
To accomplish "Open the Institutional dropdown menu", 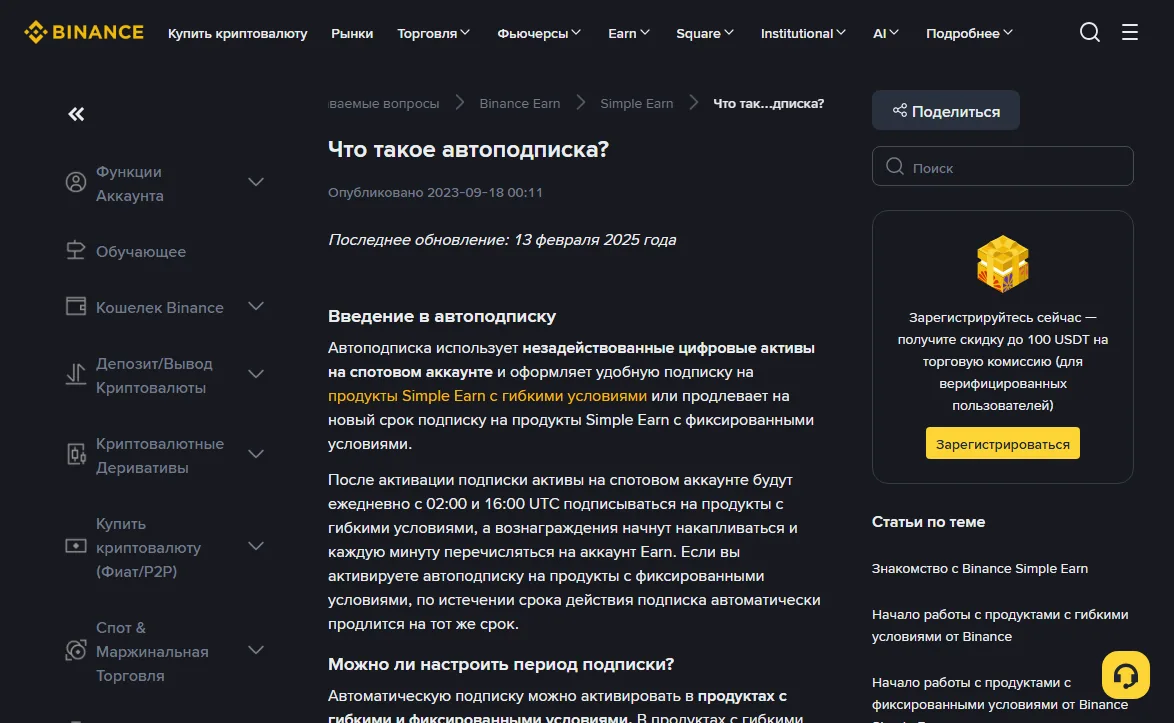I will pos(803,33).
